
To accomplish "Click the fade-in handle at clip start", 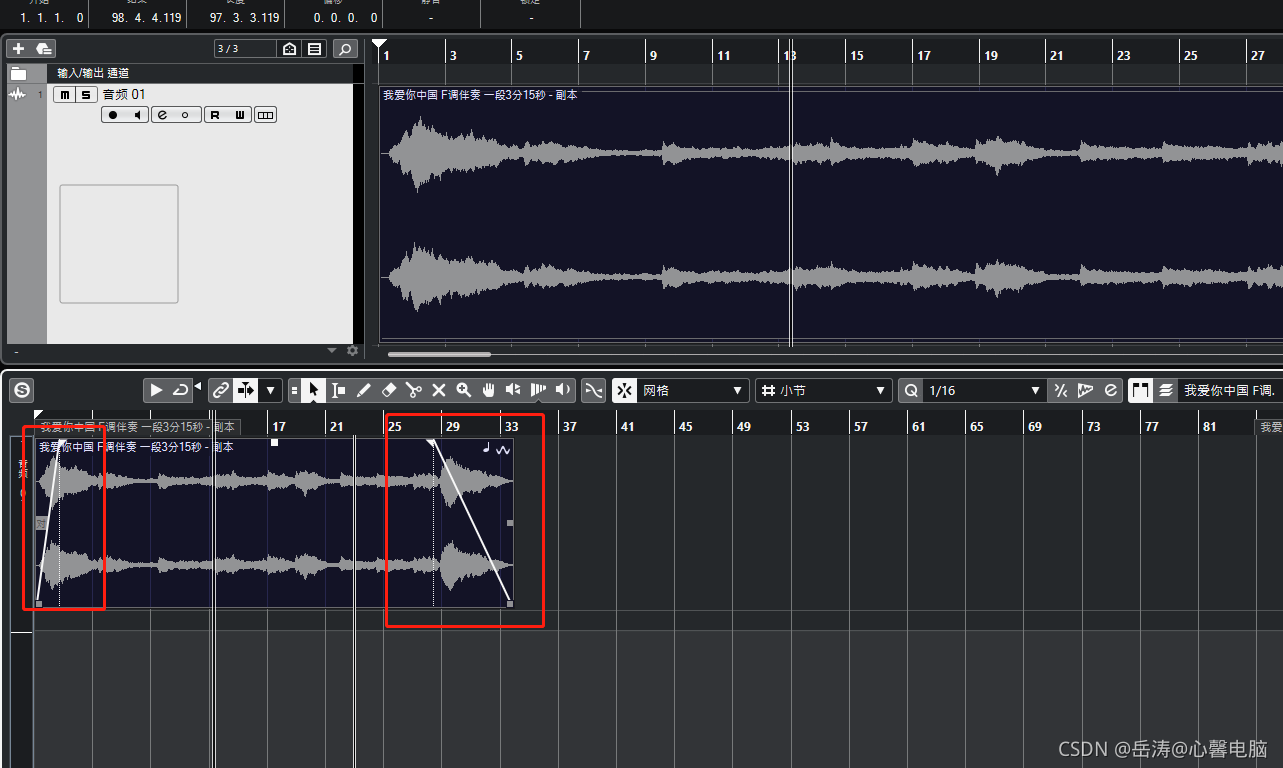I will pos(61,441).
